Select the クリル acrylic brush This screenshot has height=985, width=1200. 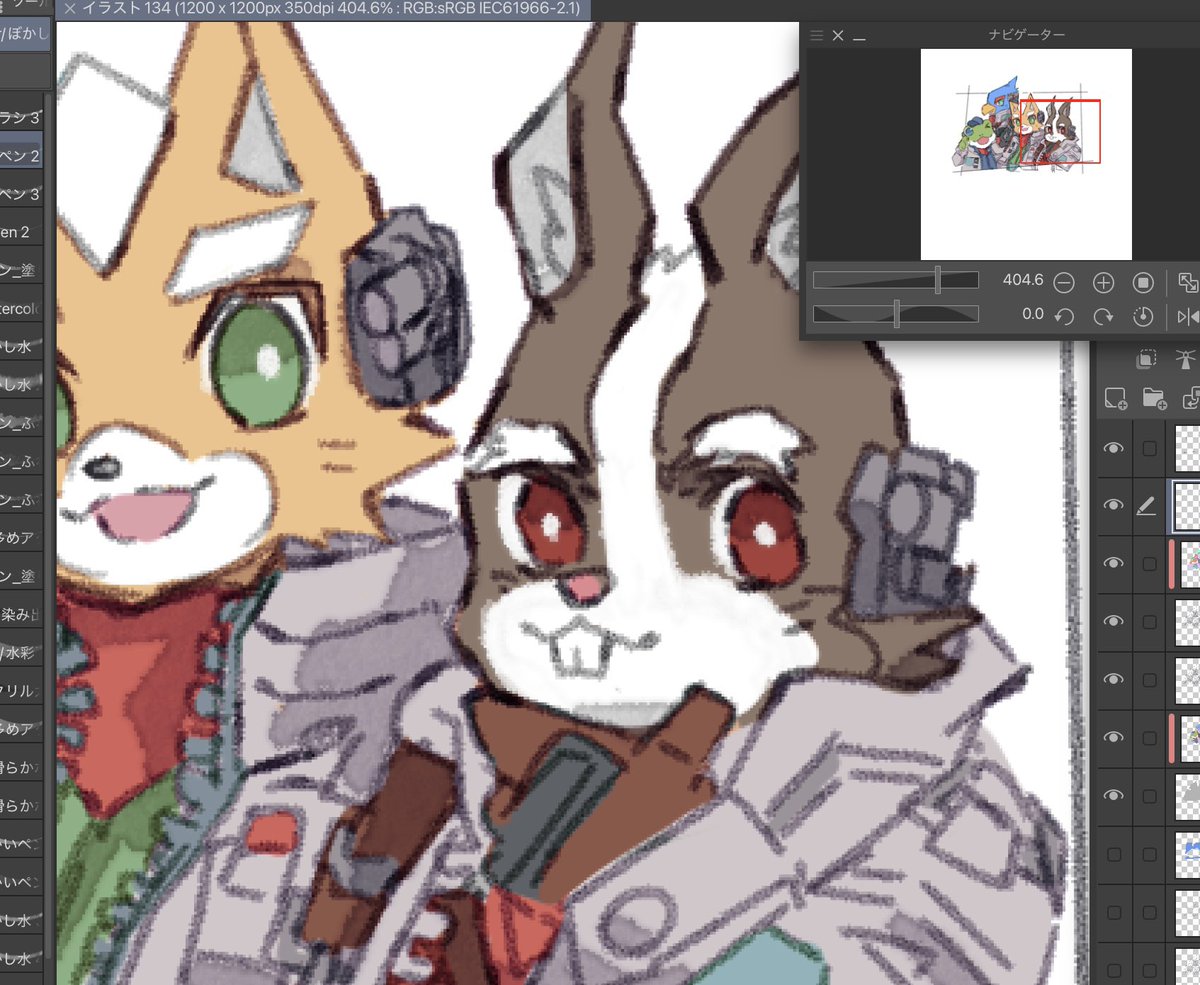pos(21,692)
